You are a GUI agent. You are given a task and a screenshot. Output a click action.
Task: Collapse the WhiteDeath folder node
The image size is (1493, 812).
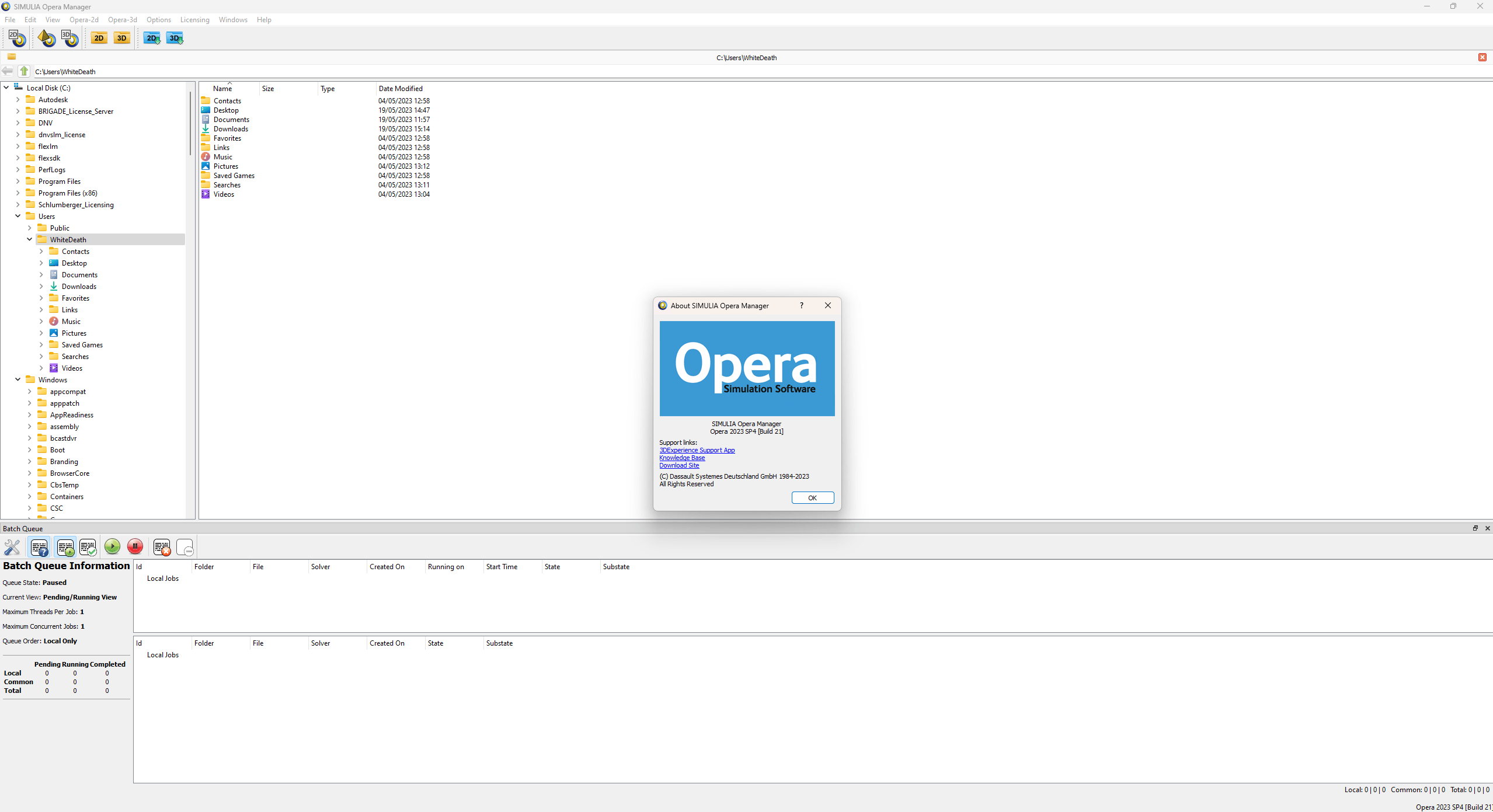[x=30, y=239]
